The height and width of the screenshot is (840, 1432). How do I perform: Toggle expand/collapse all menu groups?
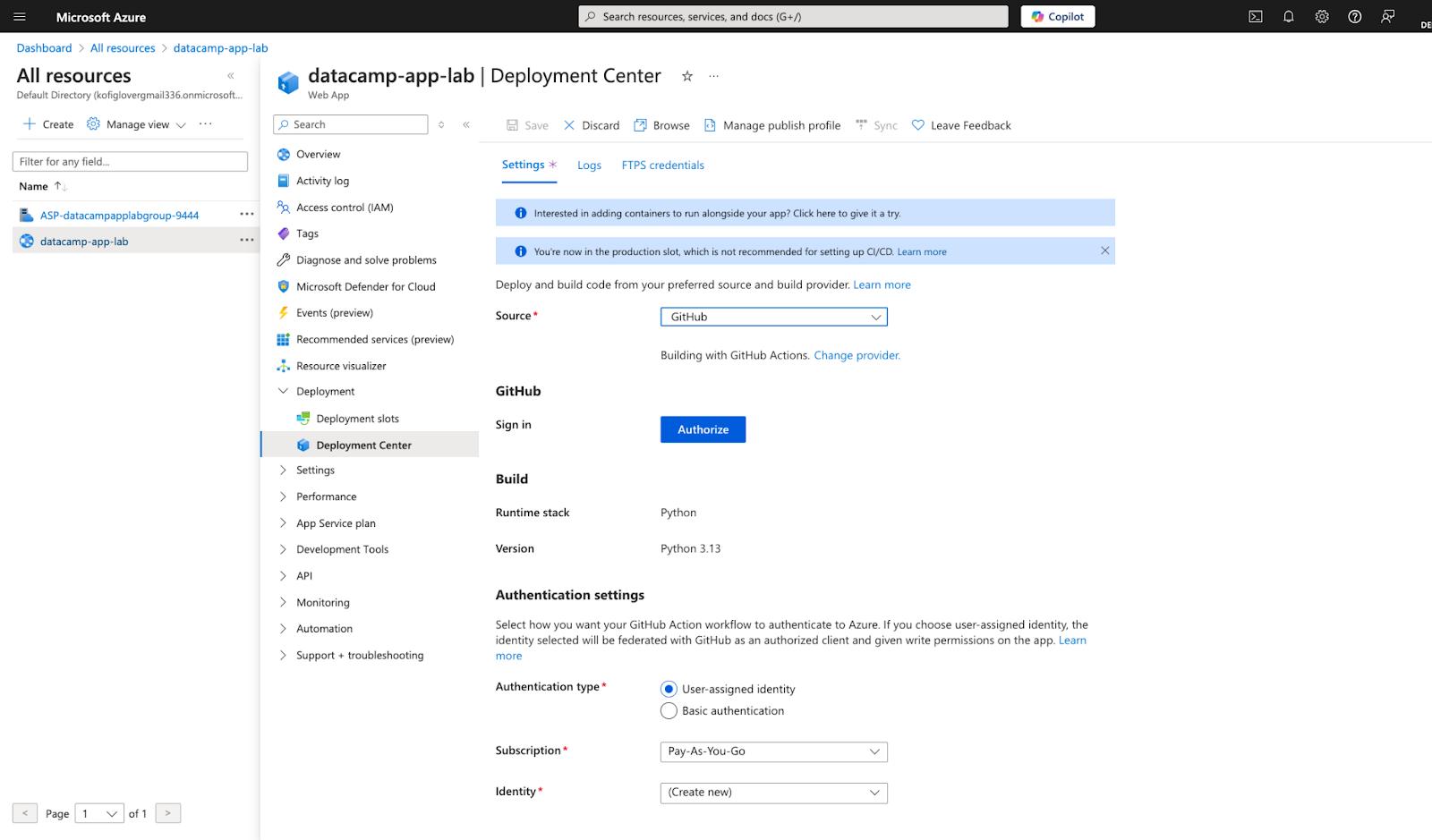(x=441, y=124)
